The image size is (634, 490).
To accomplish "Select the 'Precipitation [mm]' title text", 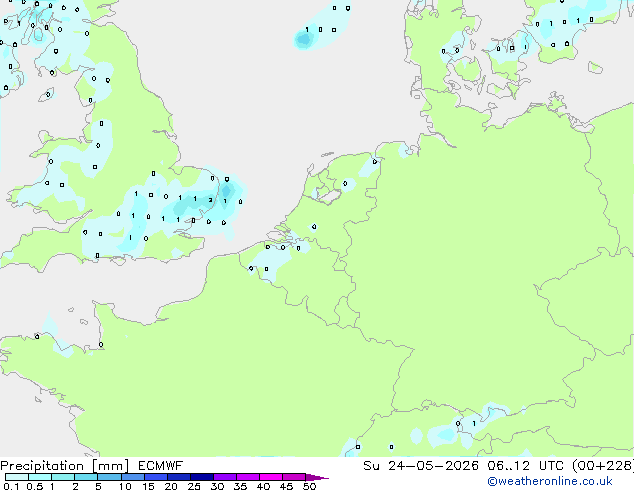I will coord(65,466).
